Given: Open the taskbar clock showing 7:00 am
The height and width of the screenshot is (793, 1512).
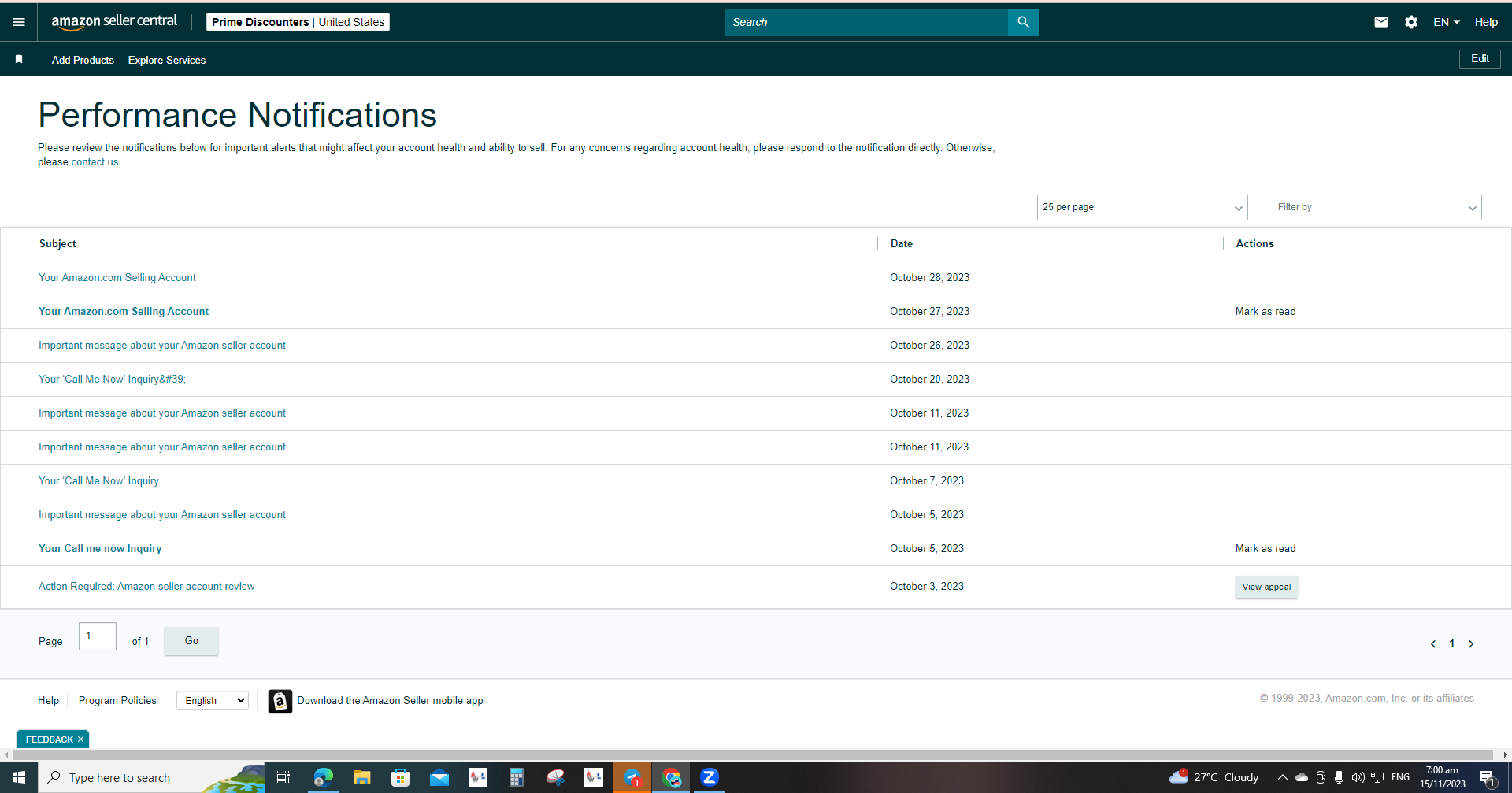Looking at the screenshot, I should (x=1442, y=777).
